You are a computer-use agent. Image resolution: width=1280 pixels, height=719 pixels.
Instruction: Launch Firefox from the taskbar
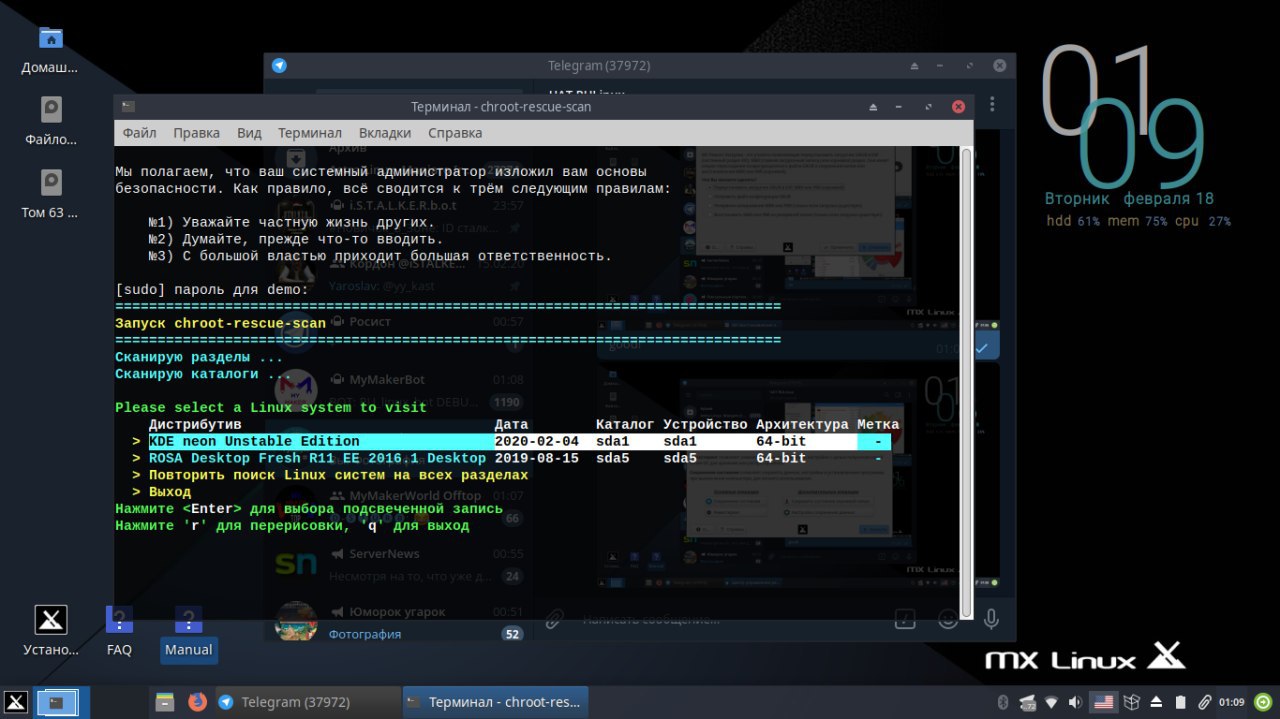point(197,702)
